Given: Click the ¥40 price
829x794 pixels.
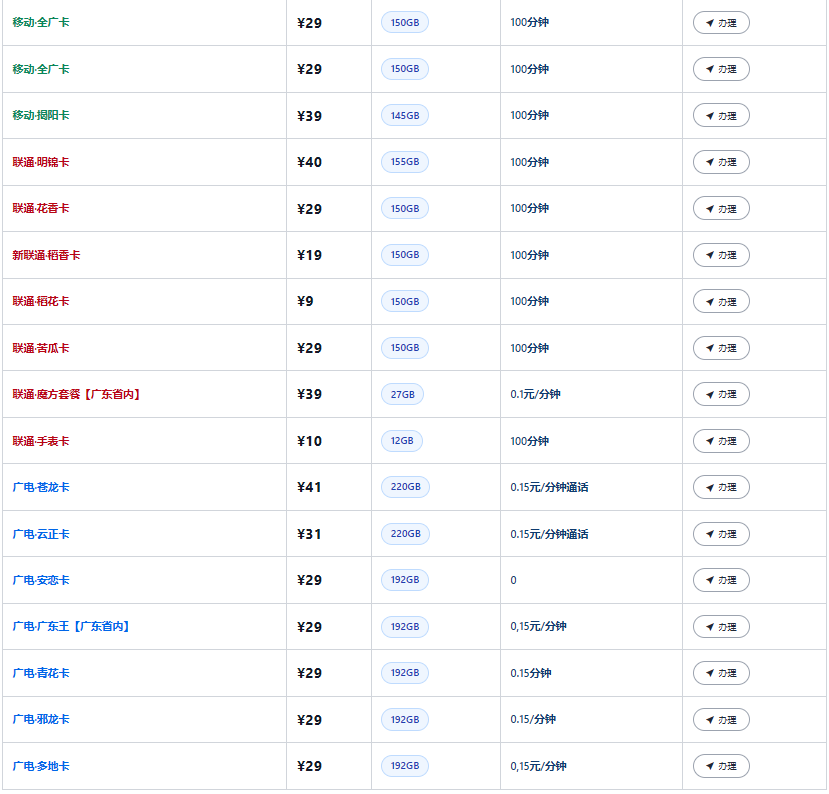Looking at the screenshot, I should click(309, 162).
